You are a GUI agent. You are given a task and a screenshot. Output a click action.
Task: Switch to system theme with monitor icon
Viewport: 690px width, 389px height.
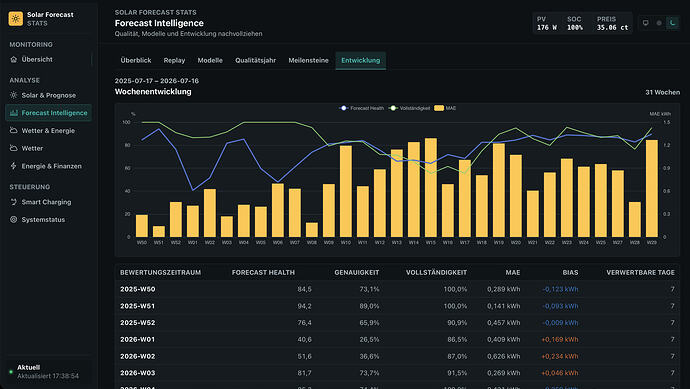(x=646, y=23)
